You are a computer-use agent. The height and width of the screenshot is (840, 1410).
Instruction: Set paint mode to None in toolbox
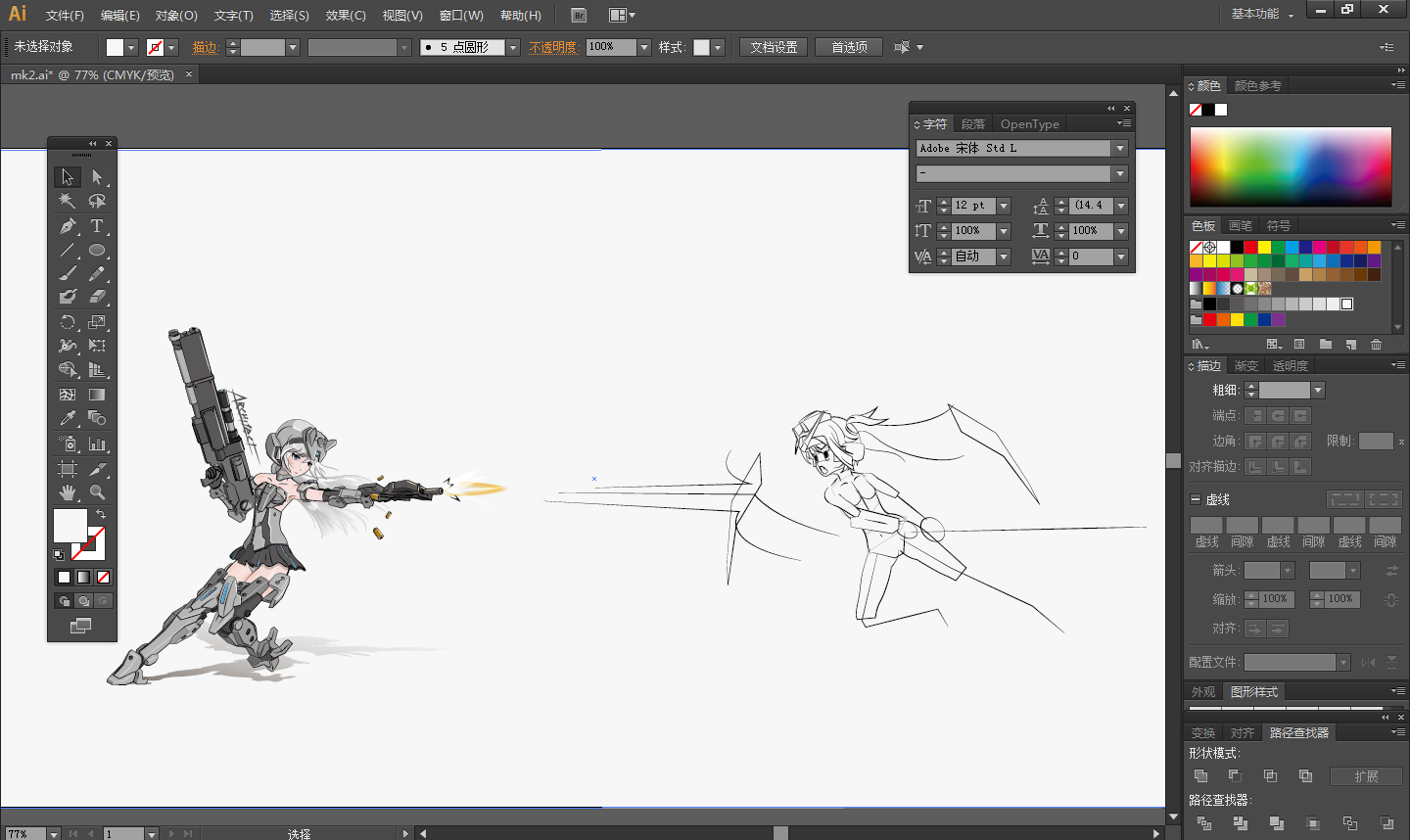[x=103, y=577]
